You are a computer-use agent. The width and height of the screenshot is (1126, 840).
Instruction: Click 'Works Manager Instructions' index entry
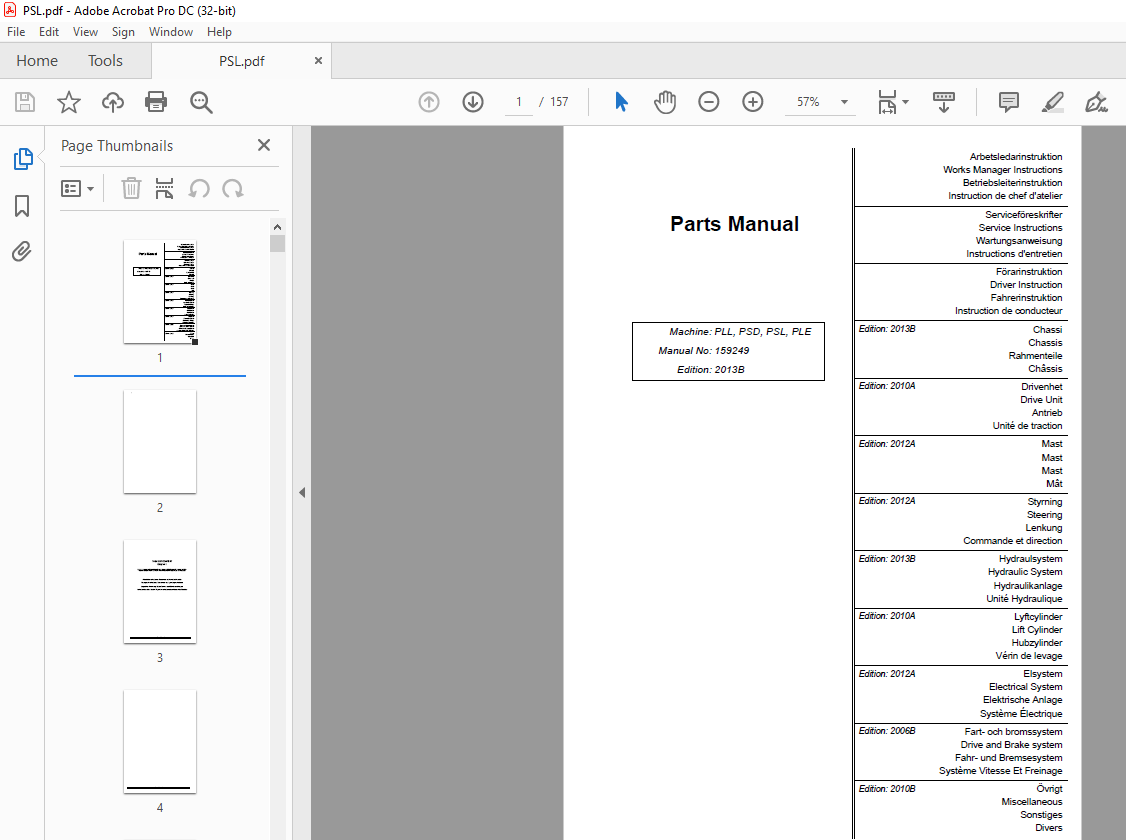click(x=1002, y=169)
